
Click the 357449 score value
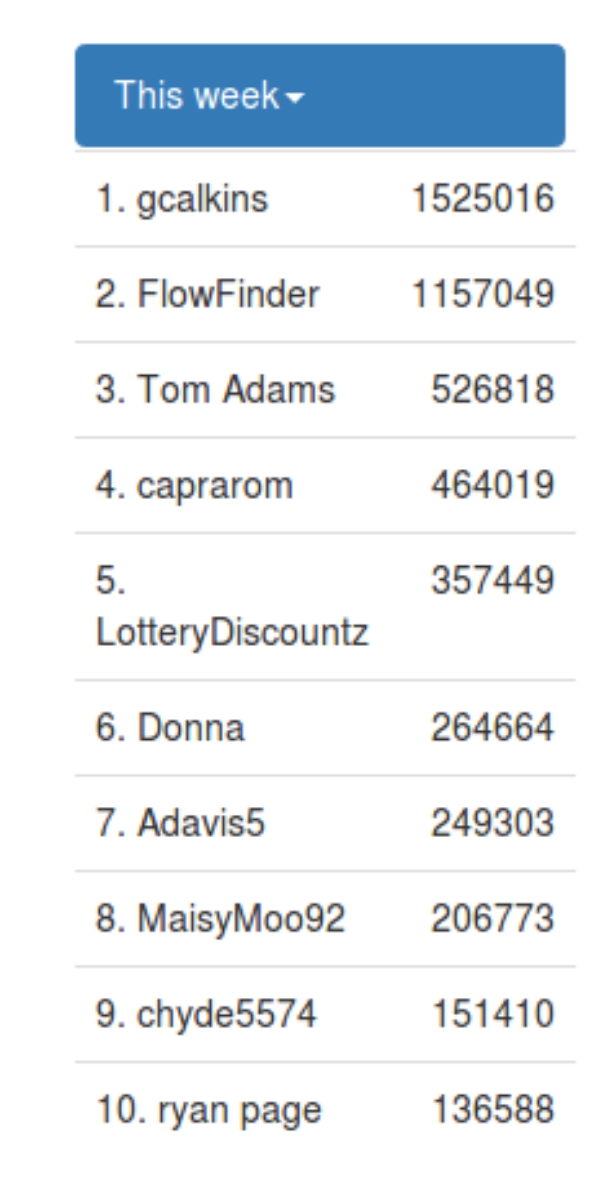click(x=493, y=580)
